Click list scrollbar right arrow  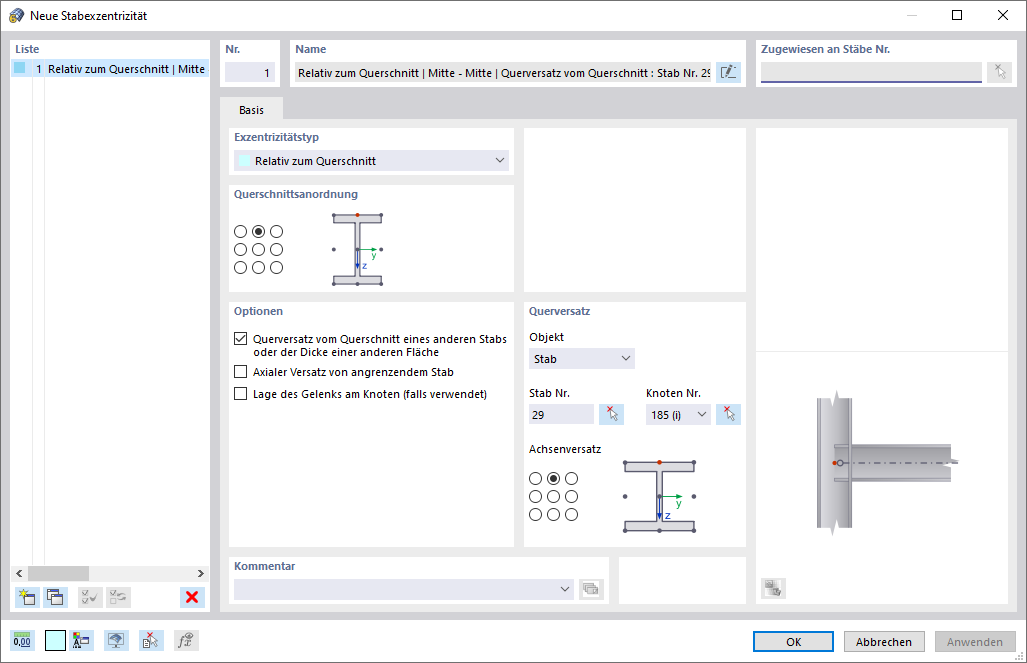[200, 573]
